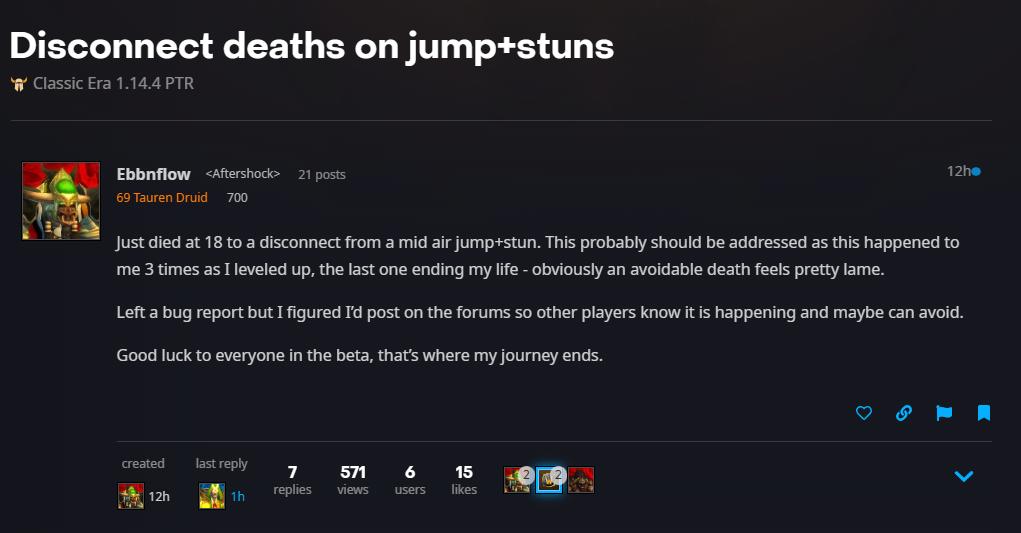Copy post link via chain icon
The width and height of the screenshot is (1021, 533).
click(x=904, y=412)
